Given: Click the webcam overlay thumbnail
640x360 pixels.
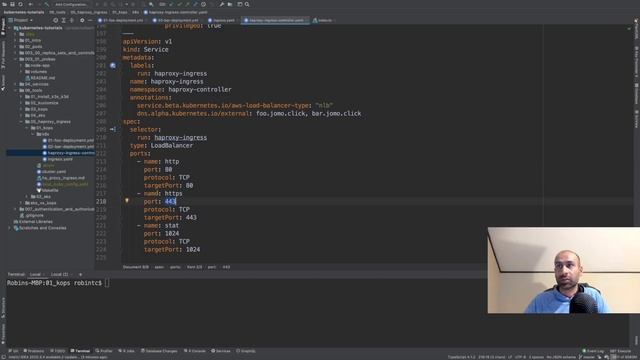Looking at the screenshot, I should pos(564,270).
